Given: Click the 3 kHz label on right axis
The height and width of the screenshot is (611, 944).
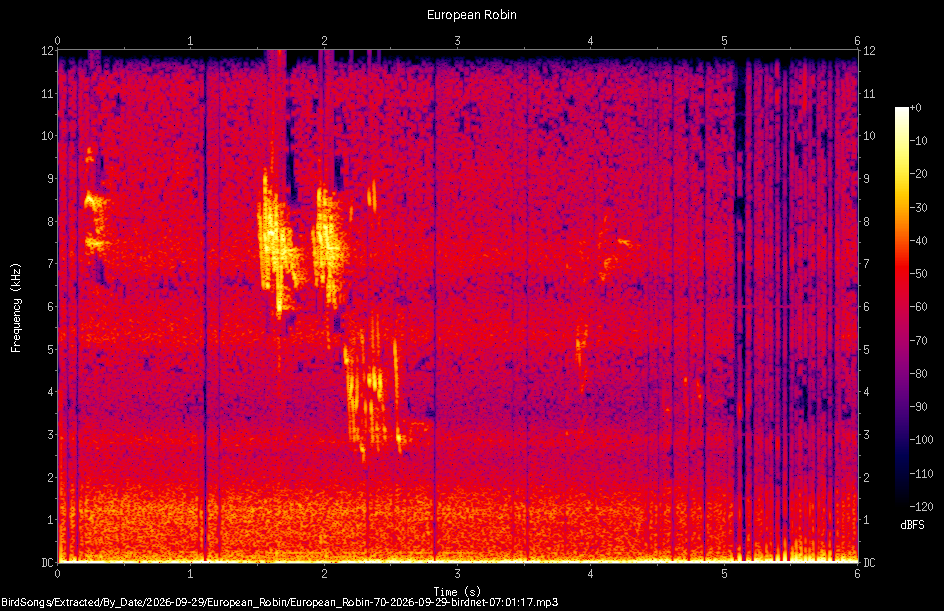Looking at the screenshot, I should pyautogui.click(x=866, y=434).
